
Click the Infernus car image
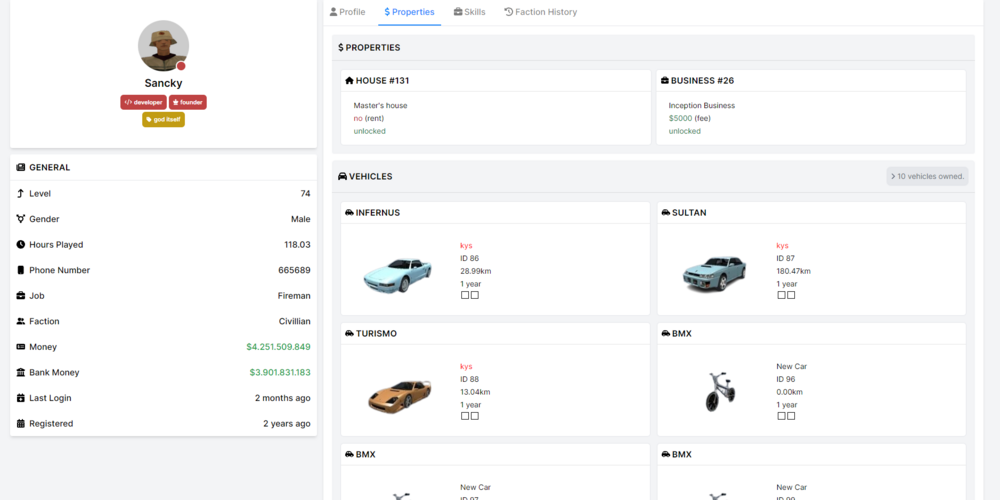point(399,276)
